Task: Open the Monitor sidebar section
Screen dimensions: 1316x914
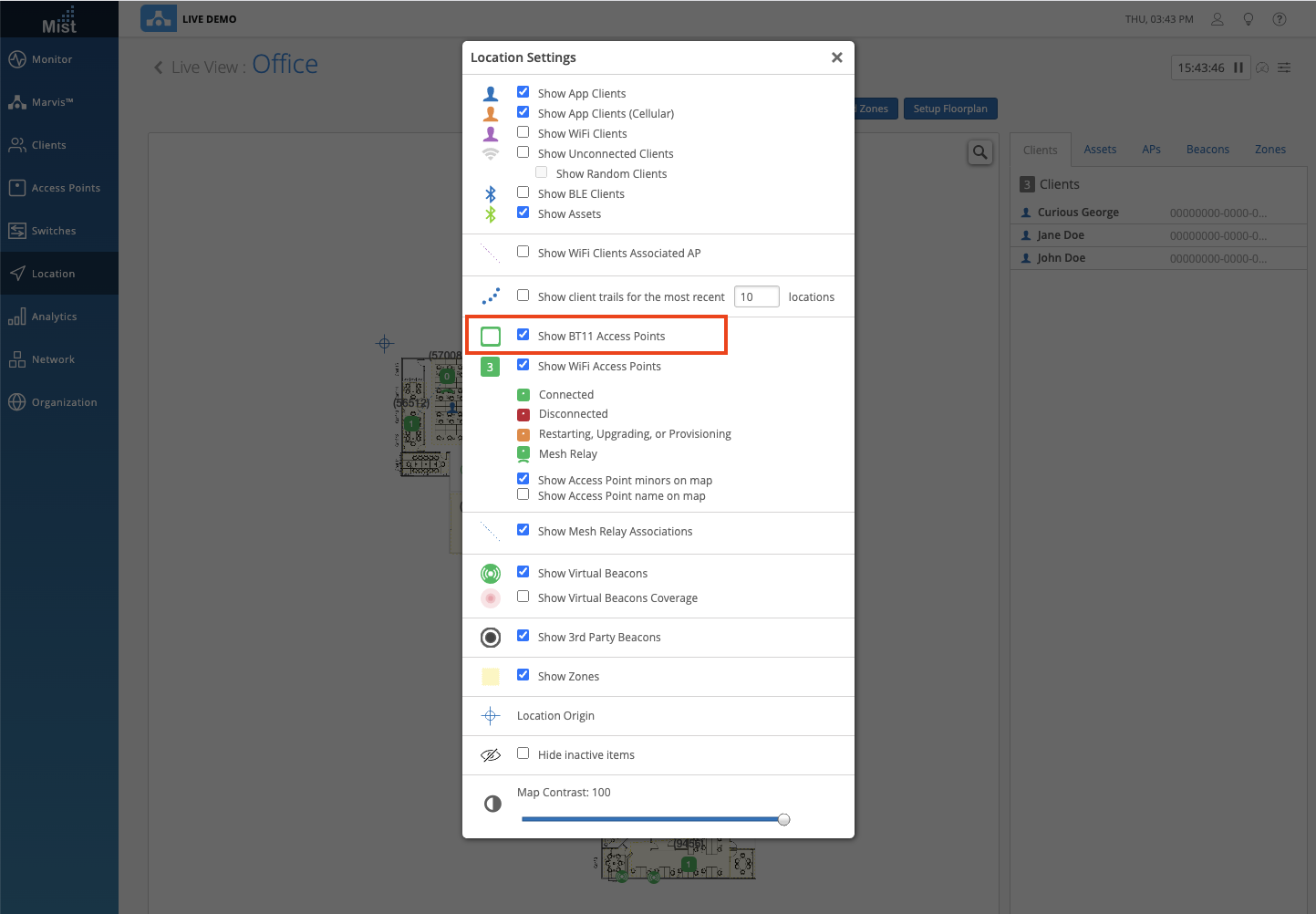Action: [52, 59]
